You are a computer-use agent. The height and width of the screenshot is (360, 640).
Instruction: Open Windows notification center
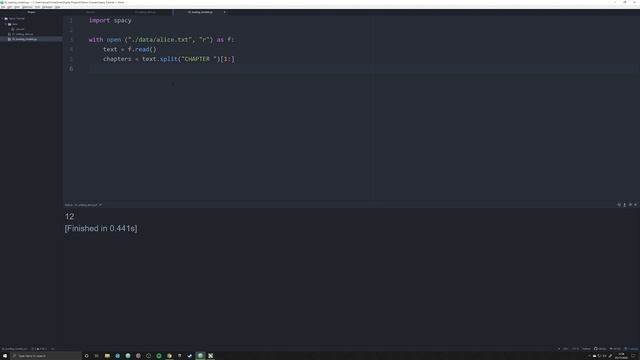tap(633, 356)
